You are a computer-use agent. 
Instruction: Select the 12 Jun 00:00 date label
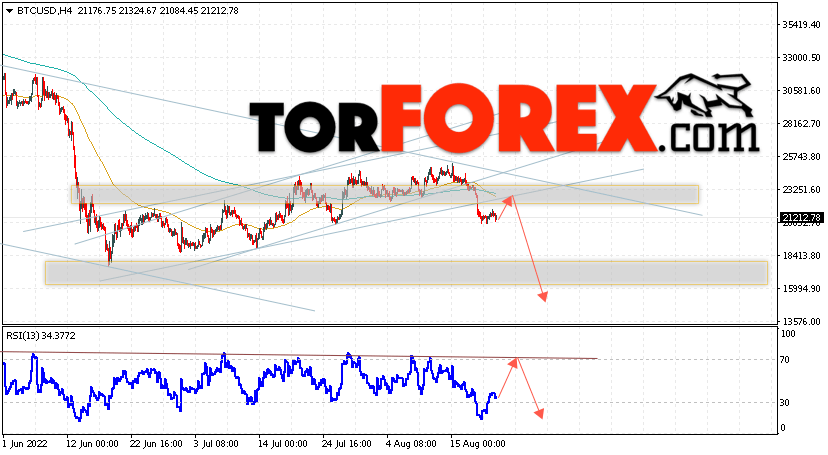pos(92,443)
